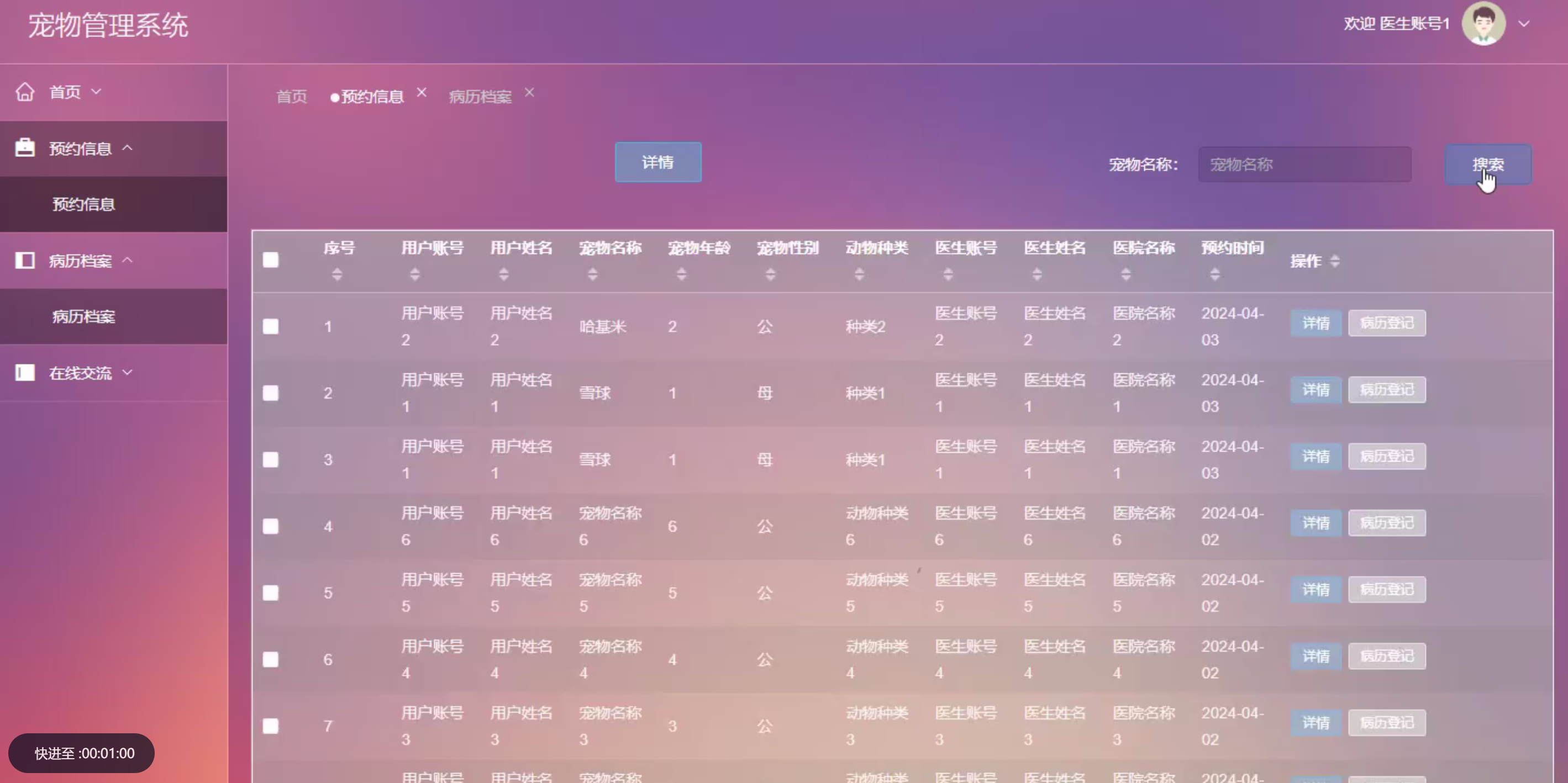Screen dimensions: 1568x783
Task: Click 病历登记 for row 1 哈基米
Action: (1387, 323)
